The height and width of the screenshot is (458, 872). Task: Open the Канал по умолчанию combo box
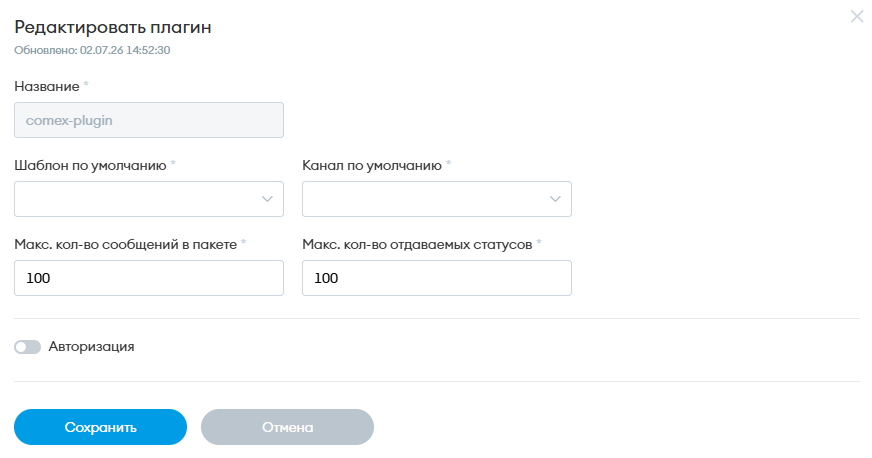437,199
